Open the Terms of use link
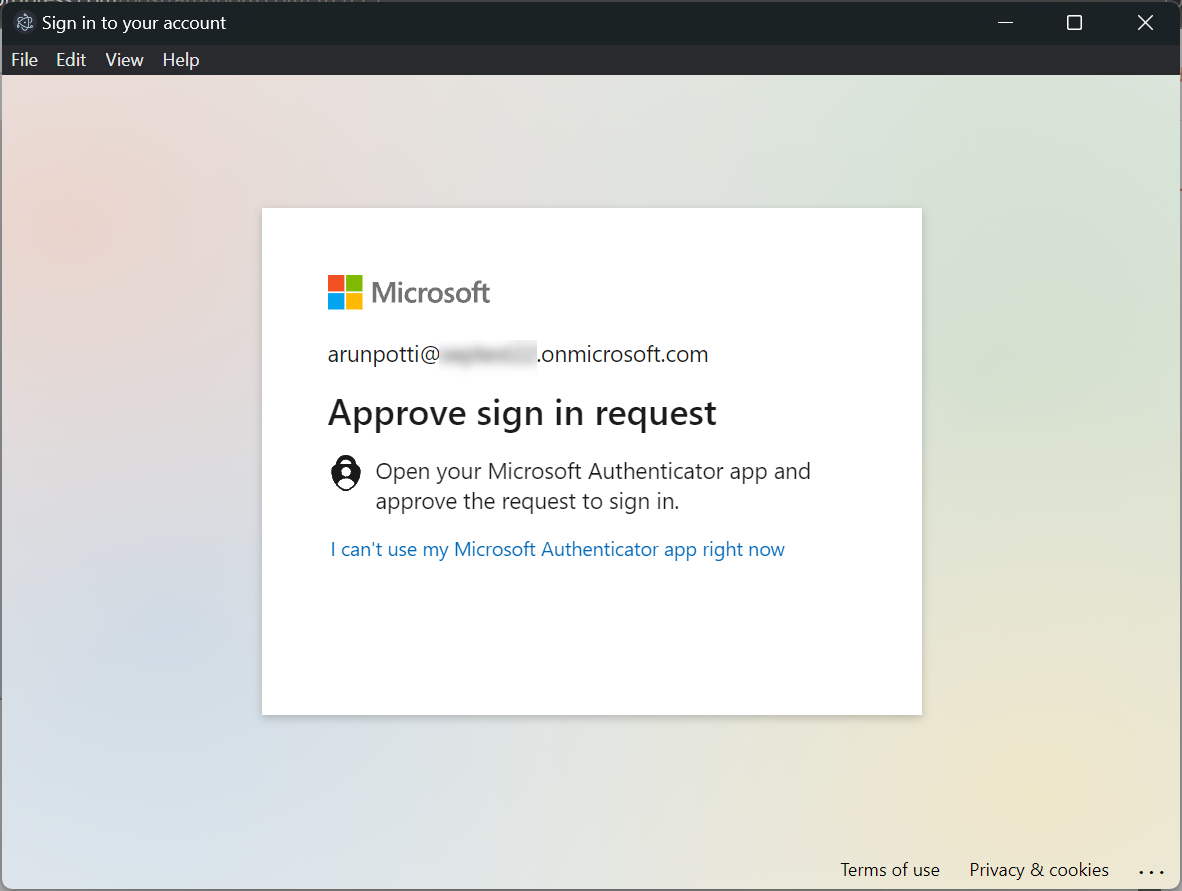Image resolution: width=1182 pixels, height=891 pixels. (x=890, y=870)
